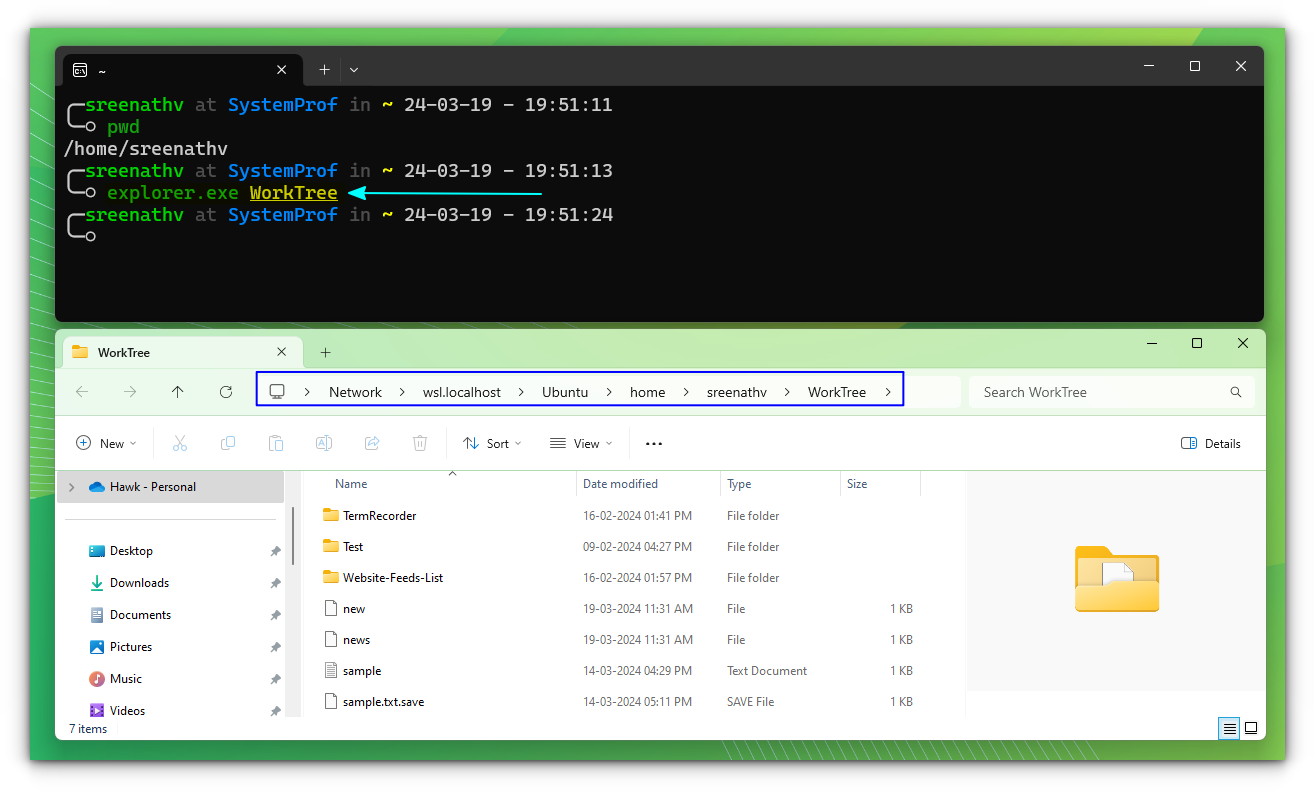Delete selection with the trash icon
1315x792 pixels.
pyautogui.click(x=419, y=443)
